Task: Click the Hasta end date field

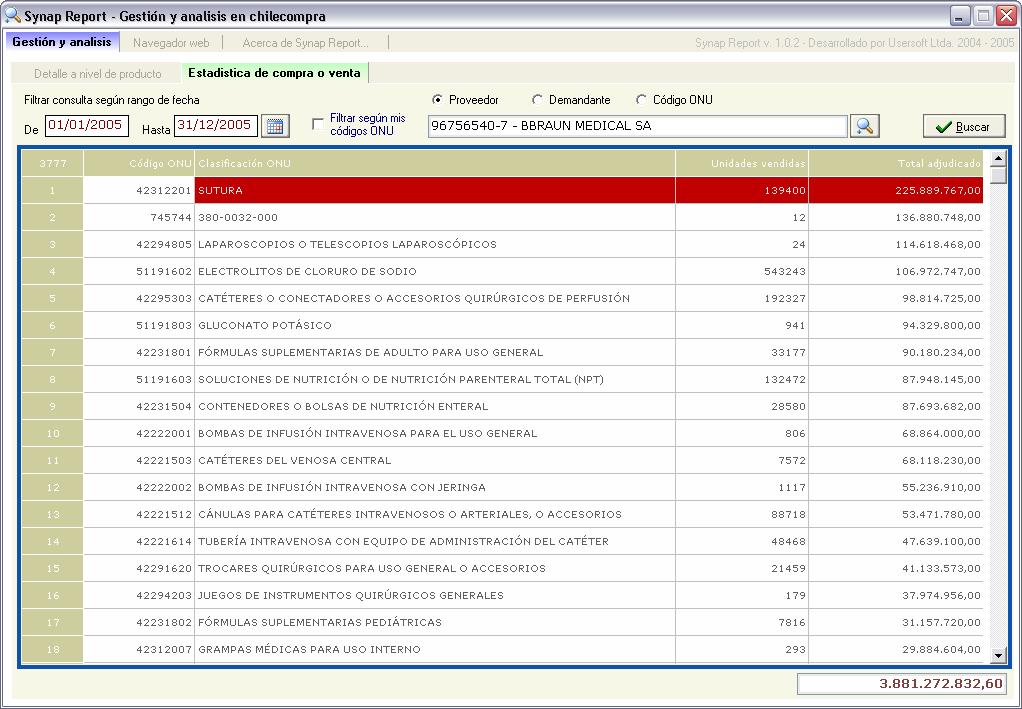Action: [x=216, y=125]
